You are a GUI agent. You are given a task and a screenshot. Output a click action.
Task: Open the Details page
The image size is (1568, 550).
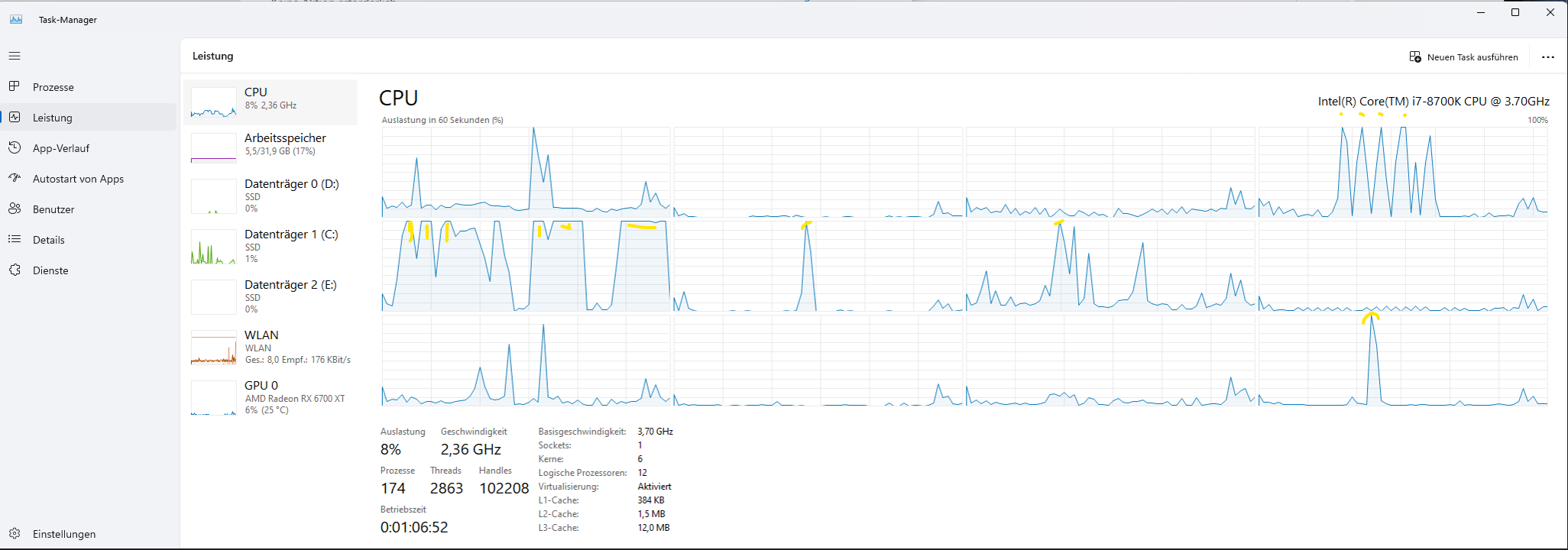coord(89,239)
